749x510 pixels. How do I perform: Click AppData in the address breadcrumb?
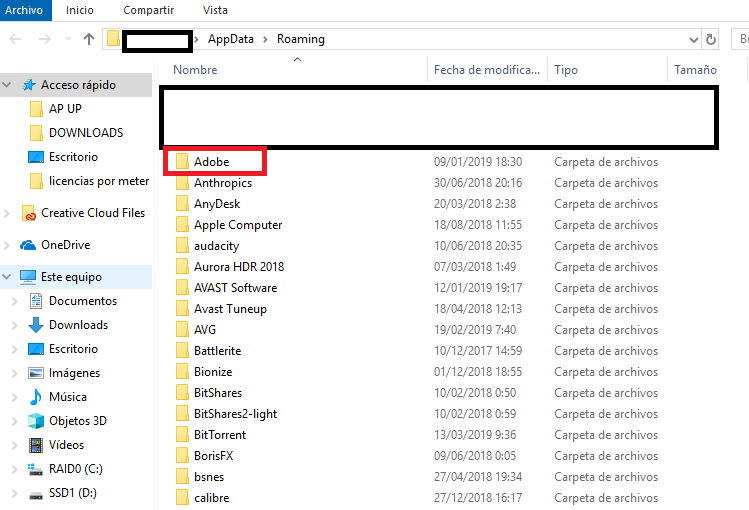click(231, 39)
